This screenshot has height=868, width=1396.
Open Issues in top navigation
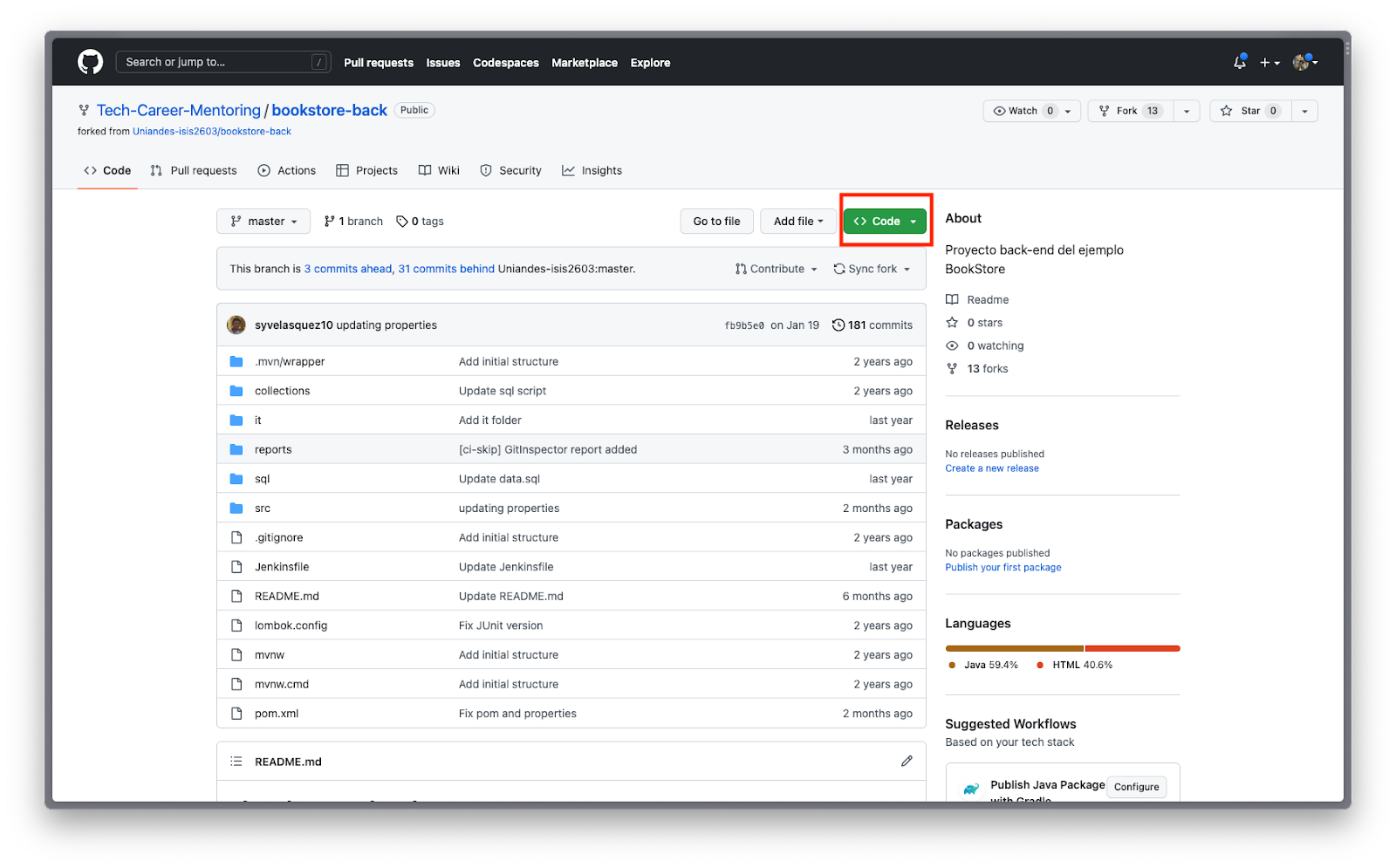443,63
